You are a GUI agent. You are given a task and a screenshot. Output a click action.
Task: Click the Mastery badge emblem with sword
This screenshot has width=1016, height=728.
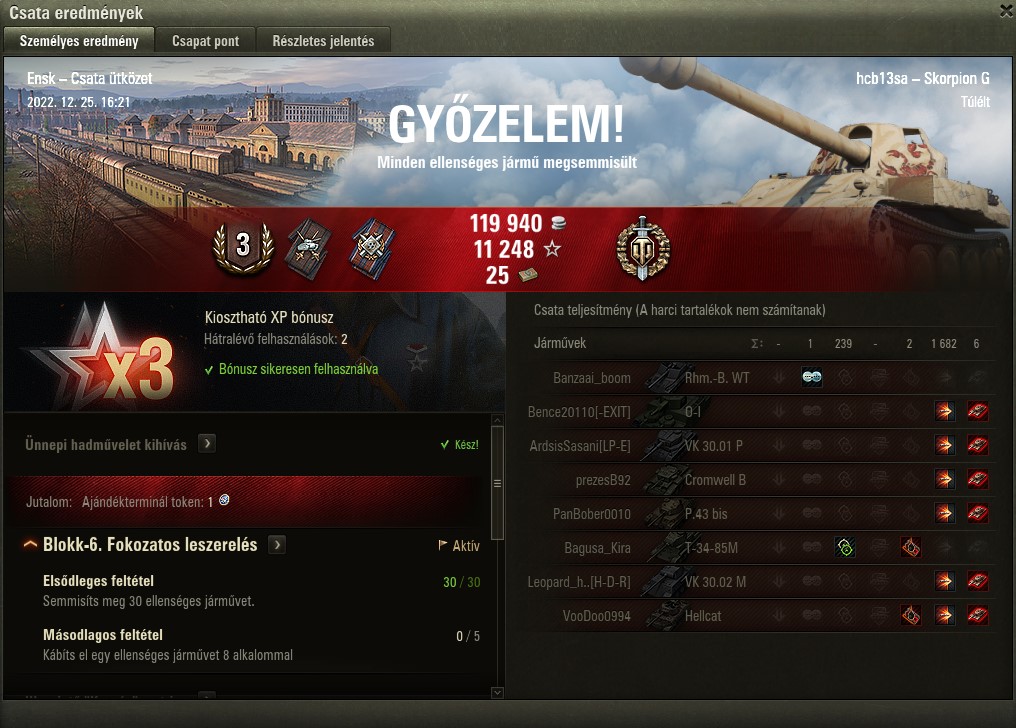643,249
